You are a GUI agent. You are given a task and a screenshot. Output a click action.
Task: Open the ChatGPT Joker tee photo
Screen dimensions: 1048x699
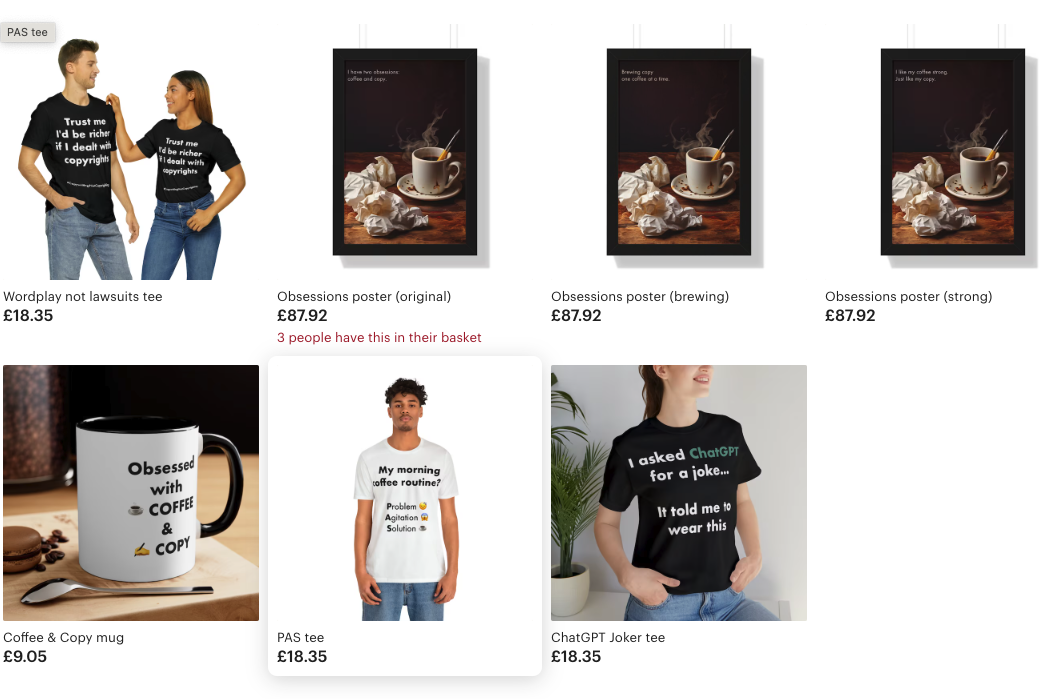(x=679, y=493)
